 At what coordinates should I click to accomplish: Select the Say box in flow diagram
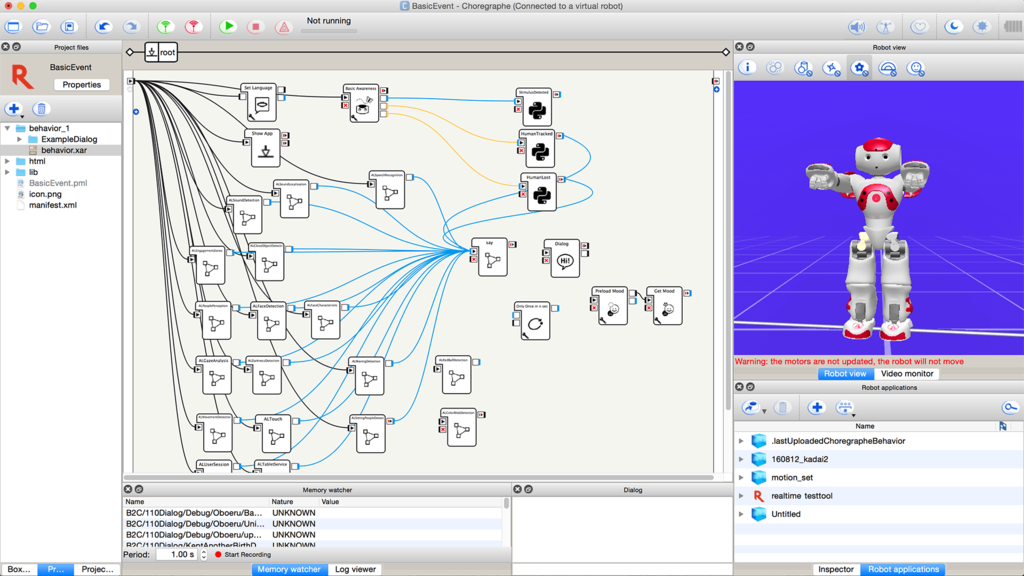coord(492,257)
